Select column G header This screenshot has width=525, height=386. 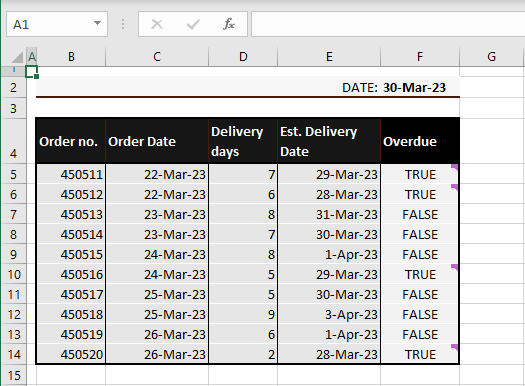pos(491,57)
